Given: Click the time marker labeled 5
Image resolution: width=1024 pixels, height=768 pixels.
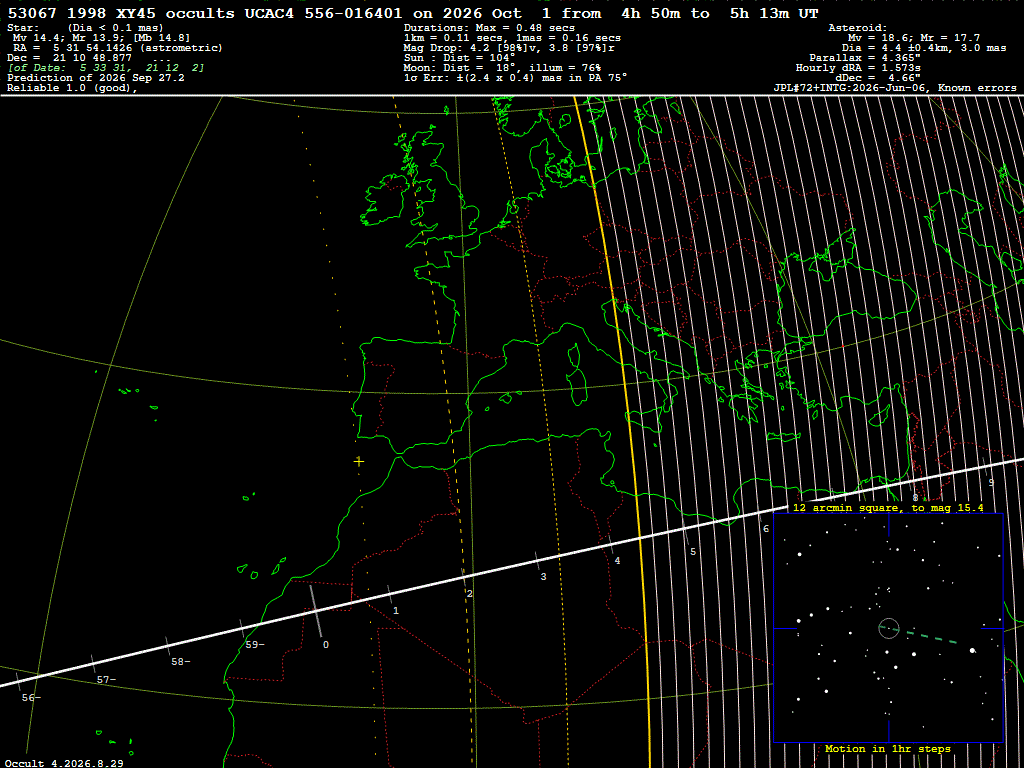Looking at the screenshot, I should (x=693, y=552).
